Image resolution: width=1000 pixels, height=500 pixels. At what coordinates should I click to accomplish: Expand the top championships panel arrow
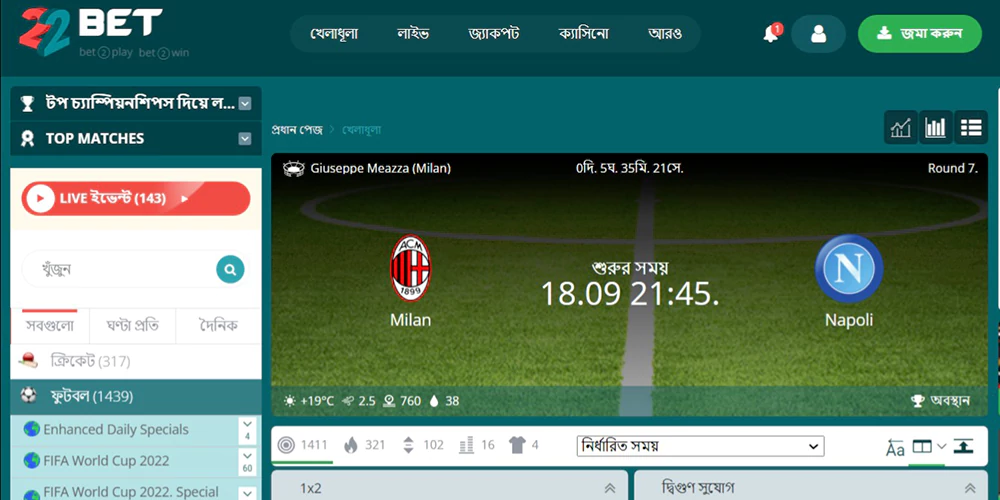click(x=245, y=103)
